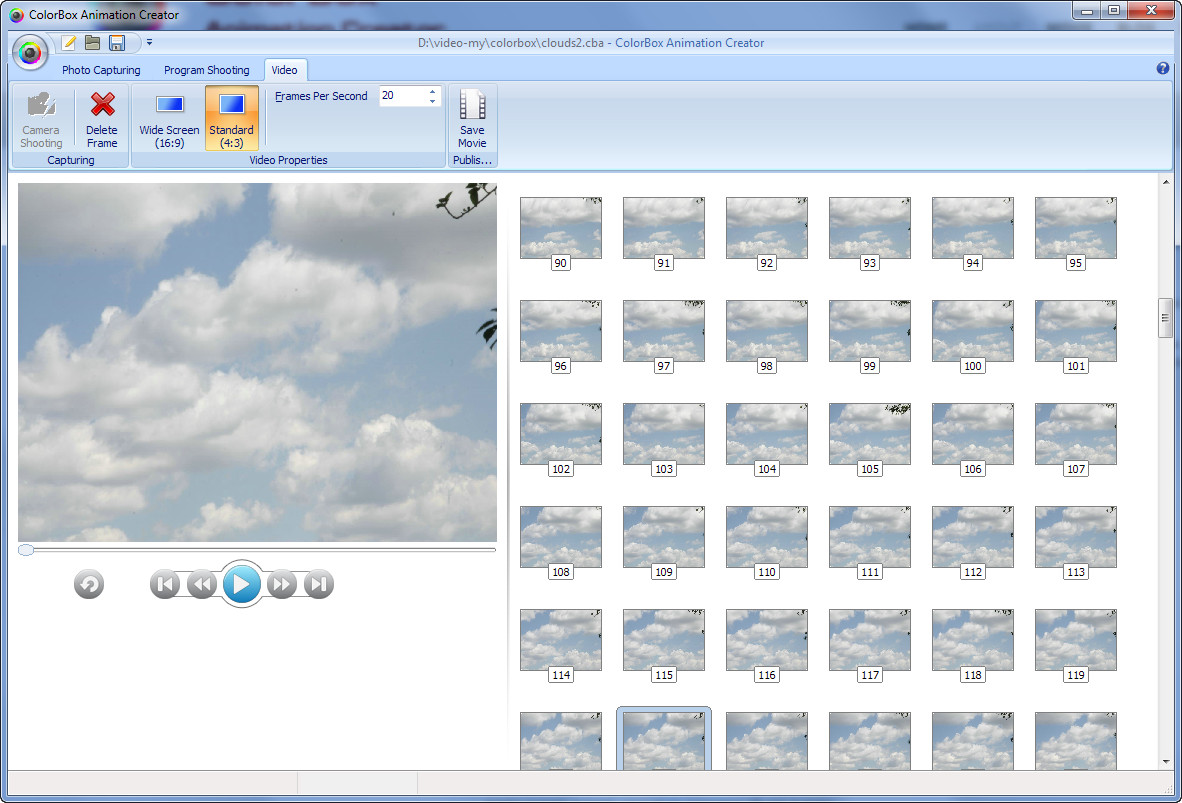Click the fast forward button

tap(282, 584)
